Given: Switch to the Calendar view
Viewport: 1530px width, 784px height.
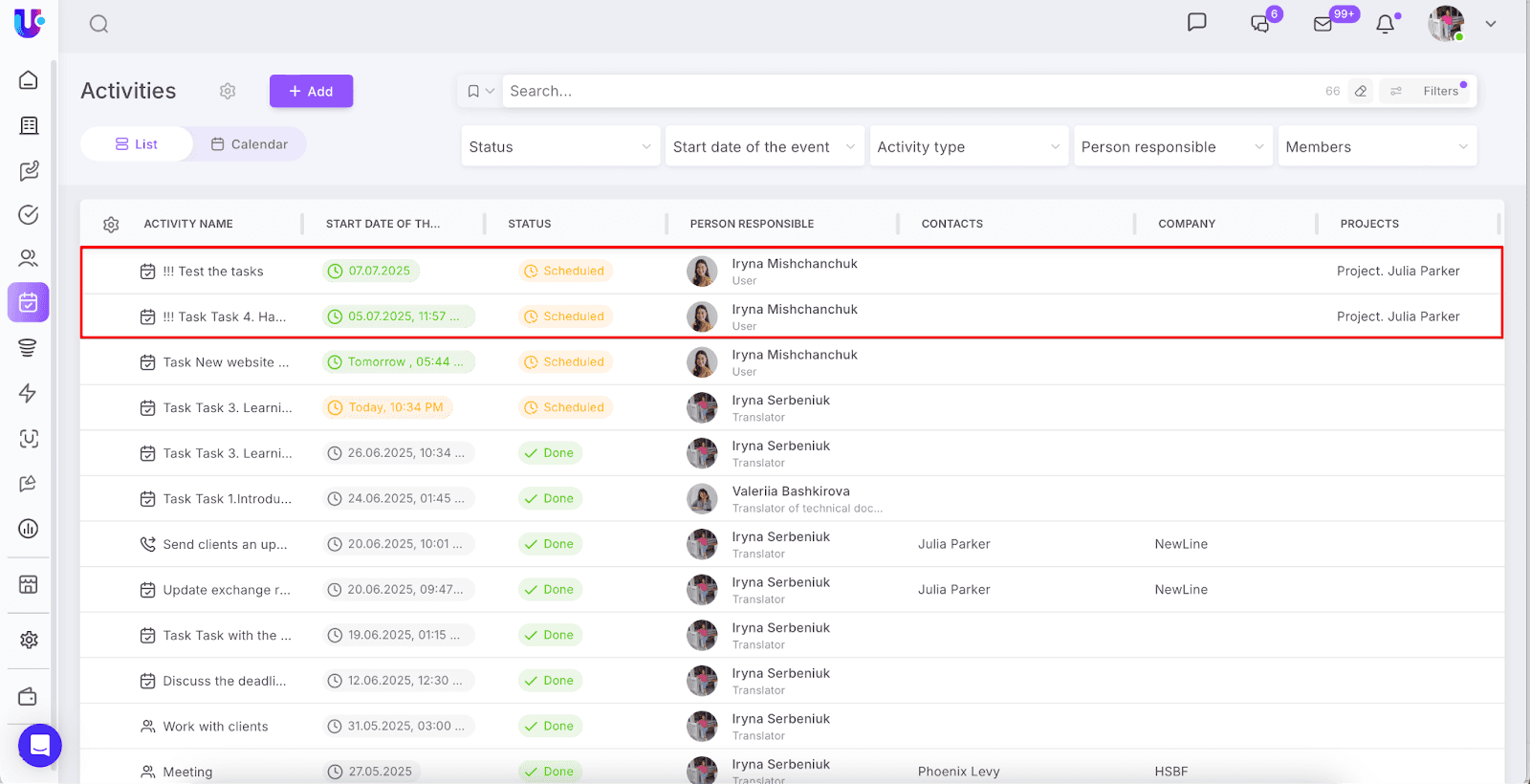Looking at the screenshot, I should tap(250, 144).
